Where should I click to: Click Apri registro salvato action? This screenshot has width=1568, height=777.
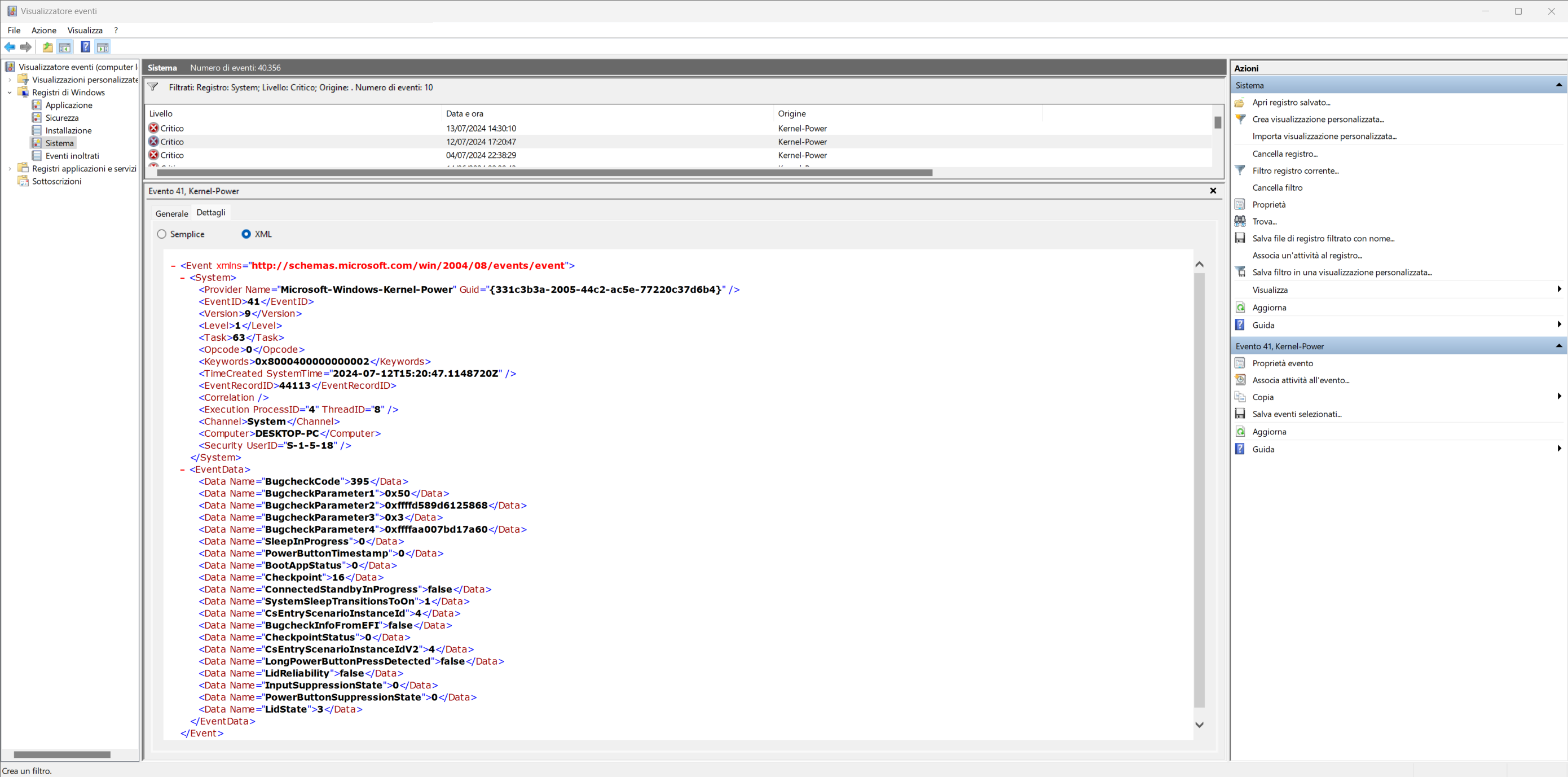(1290, 102)
